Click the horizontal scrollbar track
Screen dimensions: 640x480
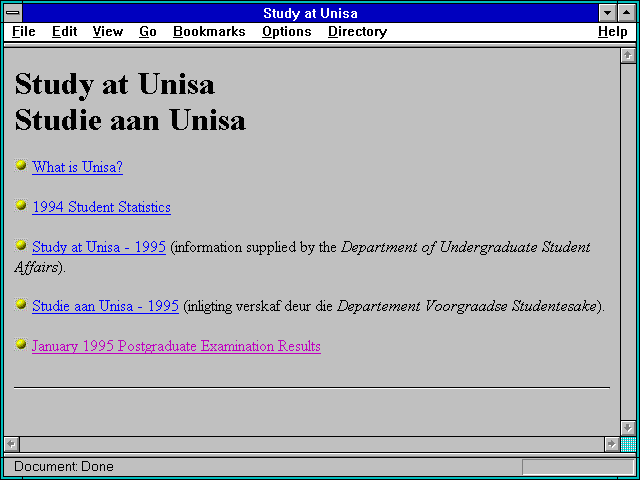(x=312, y=444)
